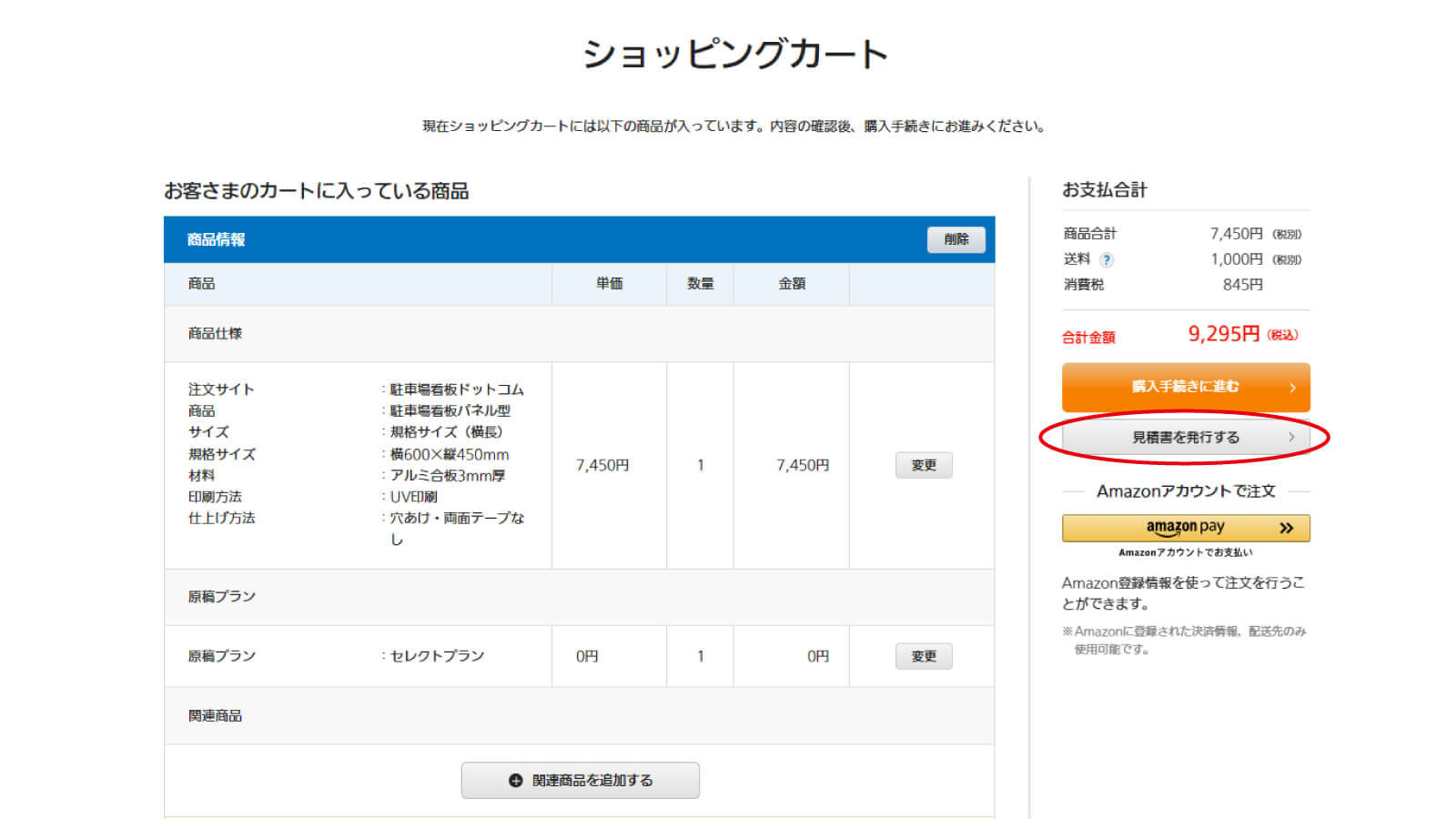Click 0円 unit price in 原稿プラン row
1456x819 pixels.
tap(587, 656)
